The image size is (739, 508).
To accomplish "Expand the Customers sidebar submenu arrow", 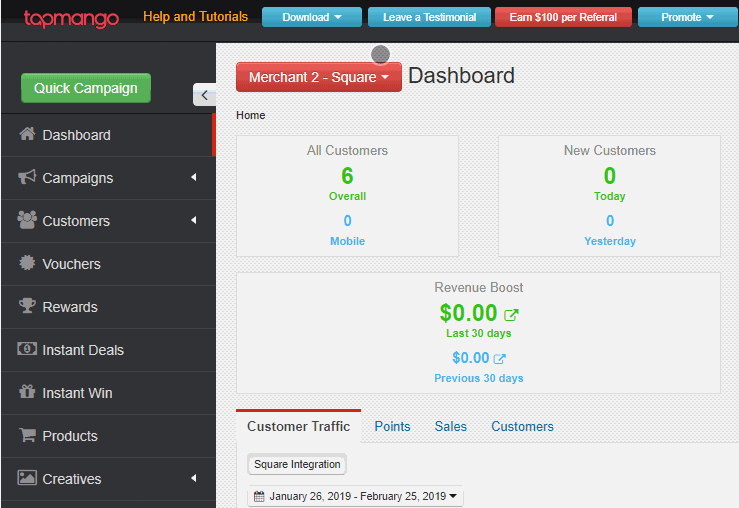I will point(194,220).
